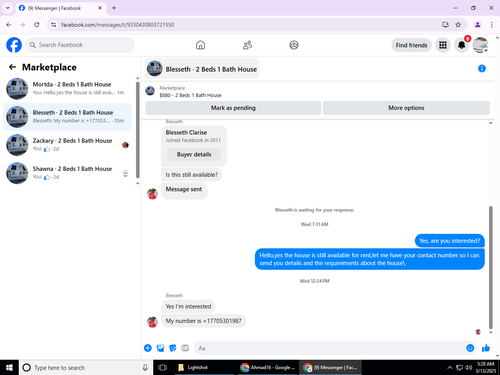Open the Groups icon in top navigation
Image resolution: width=500 pixels, height=375 pixels.
[294, 45]
